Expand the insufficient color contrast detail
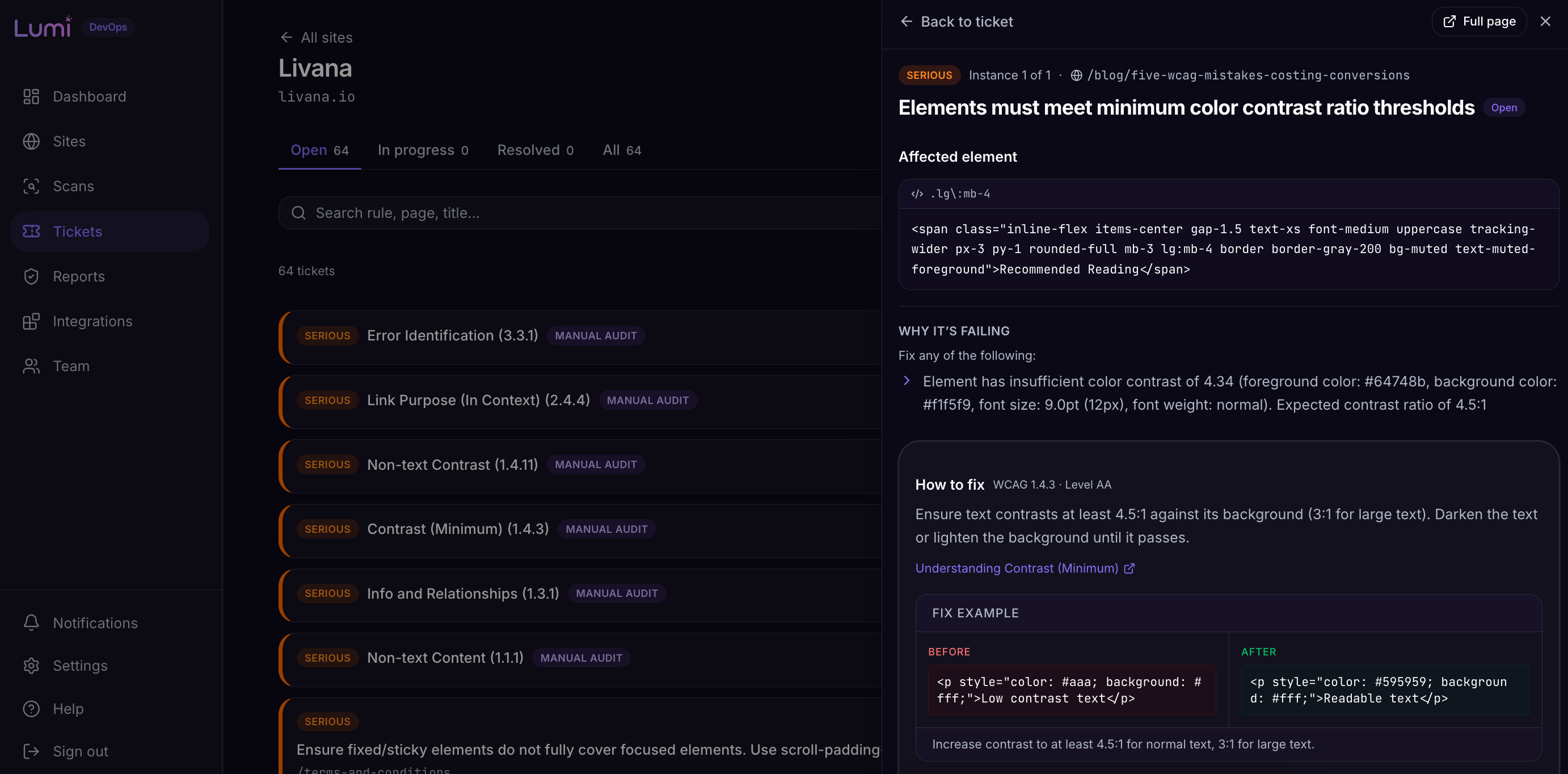 coord(907,381)
